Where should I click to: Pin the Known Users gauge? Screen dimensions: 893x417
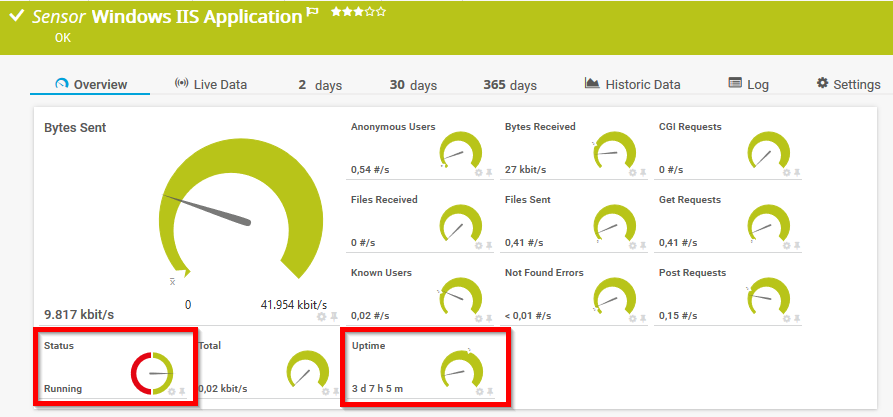489,318
